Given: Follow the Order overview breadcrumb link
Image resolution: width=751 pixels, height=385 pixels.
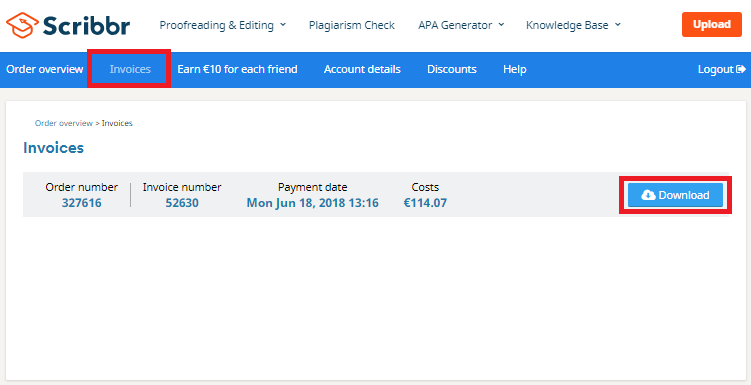Looking at the screenshot, I should [64, 123].
